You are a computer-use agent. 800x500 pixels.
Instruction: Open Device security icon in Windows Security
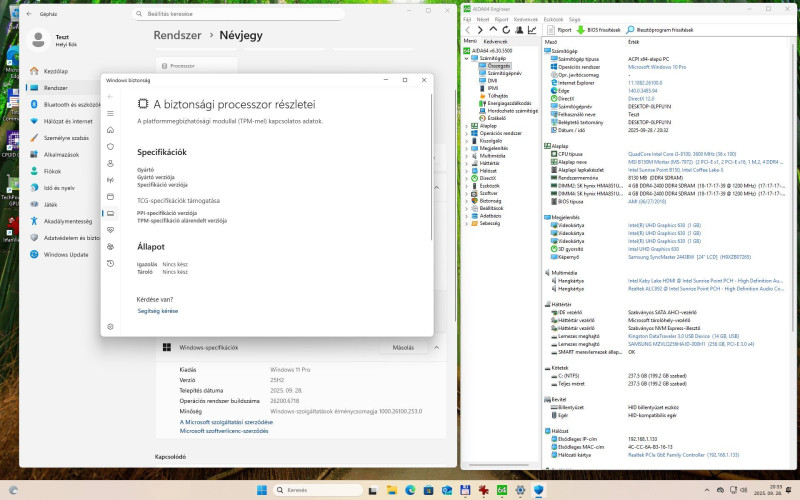click(110, 213)
